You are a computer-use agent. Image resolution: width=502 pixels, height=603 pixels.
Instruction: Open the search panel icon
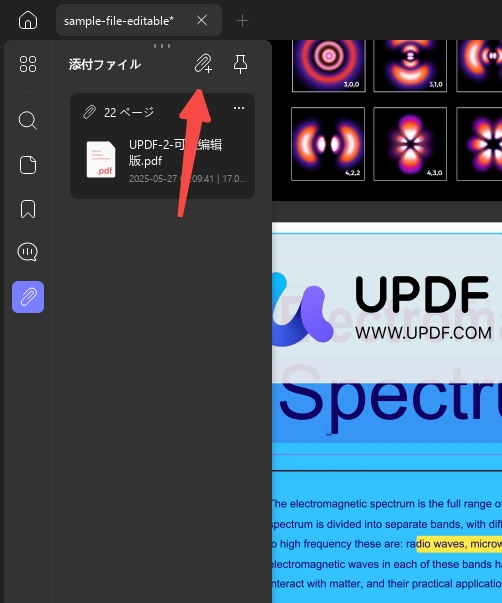point(28,121)
